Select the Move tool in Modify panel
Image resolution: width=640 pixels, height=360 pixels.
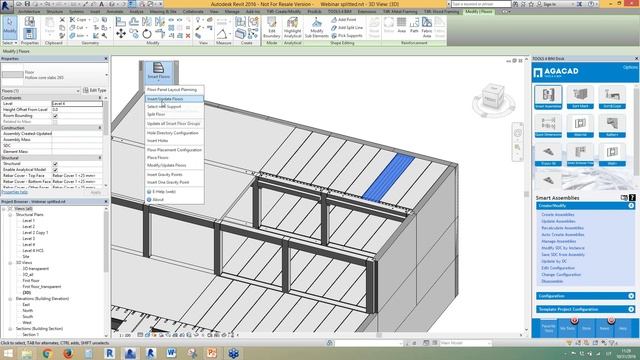(x=121, y=34)
